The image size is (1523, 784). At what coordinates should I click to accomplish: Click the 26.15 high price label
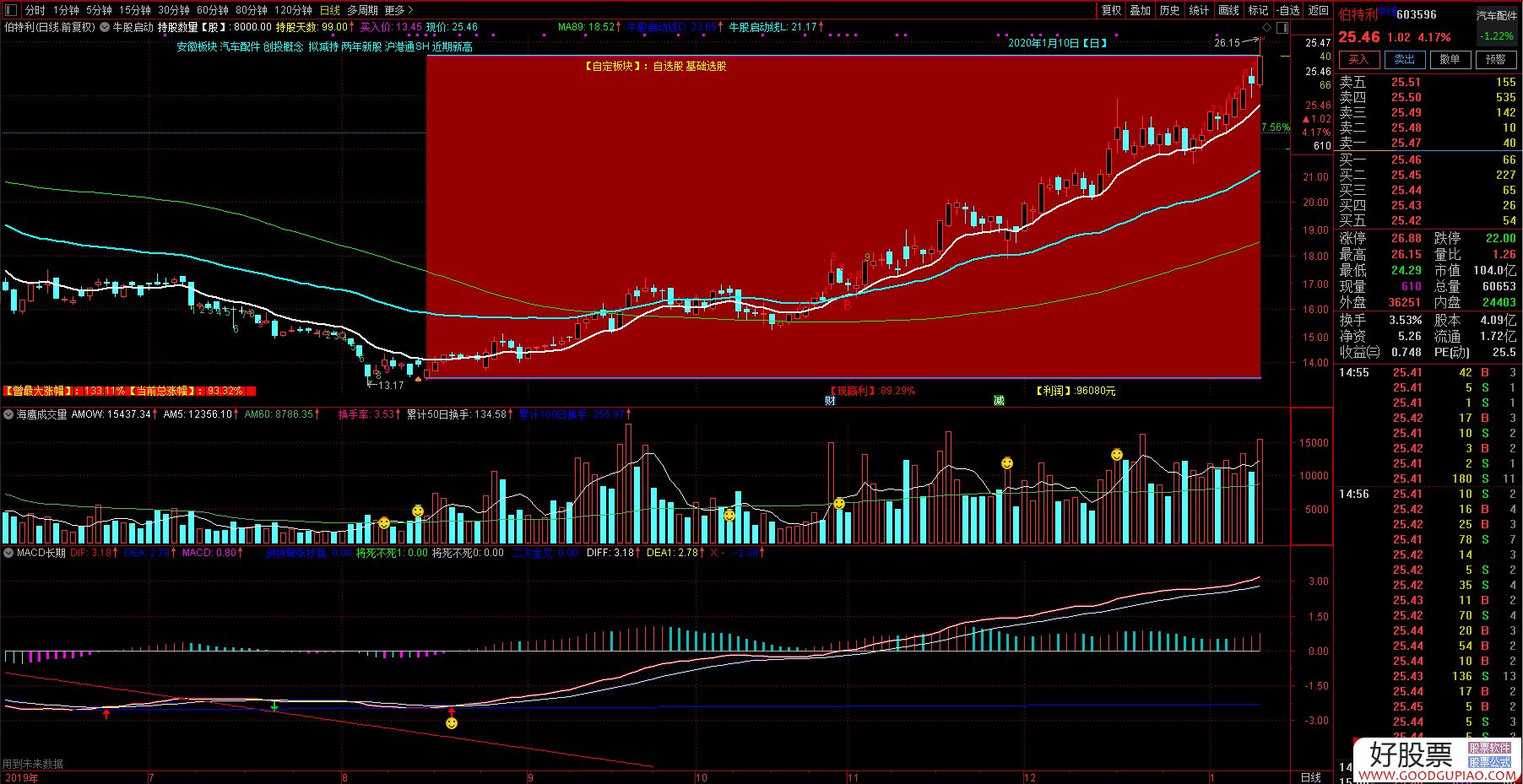pyautogui.click(x=1228, y=42)
